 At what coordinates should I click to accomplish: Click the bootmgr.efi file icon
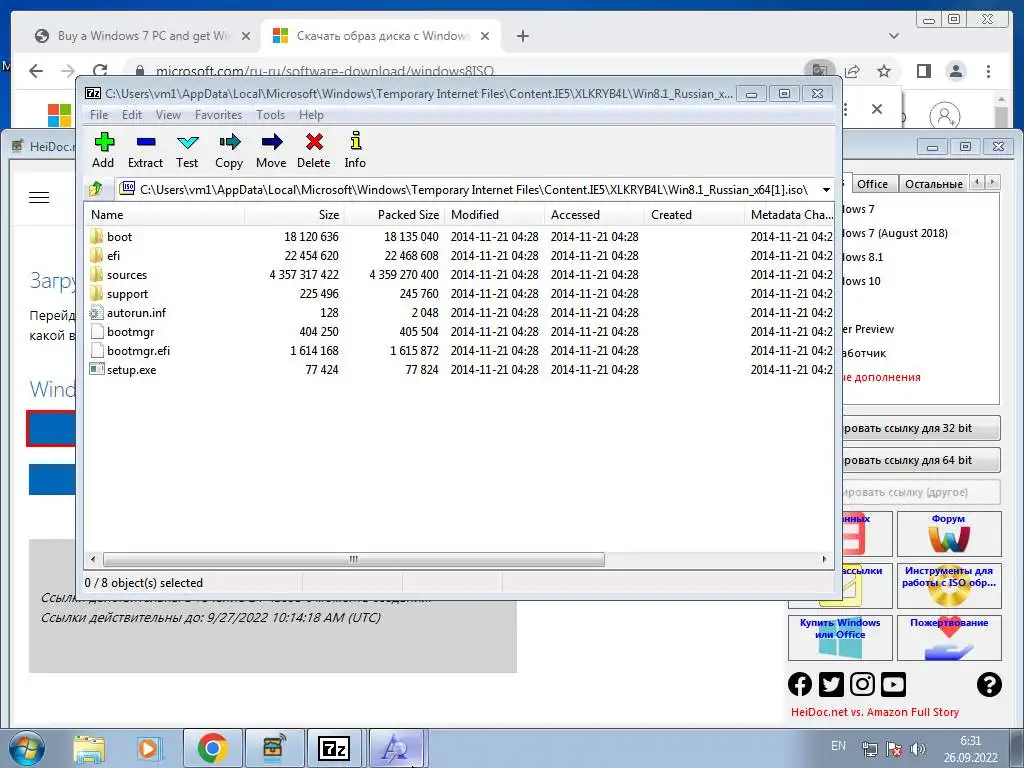(97, 350)
